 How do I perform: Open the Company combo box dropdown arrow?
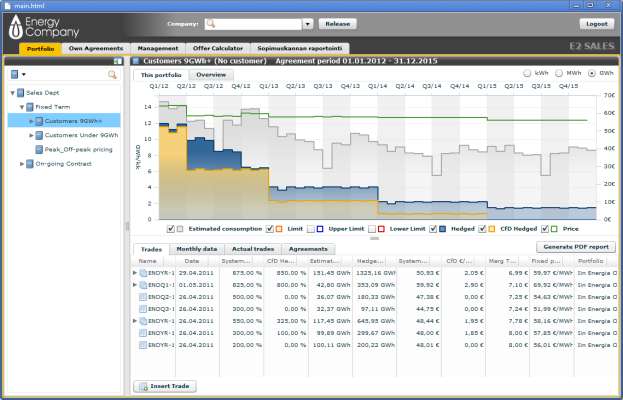[x=308, y=24]
